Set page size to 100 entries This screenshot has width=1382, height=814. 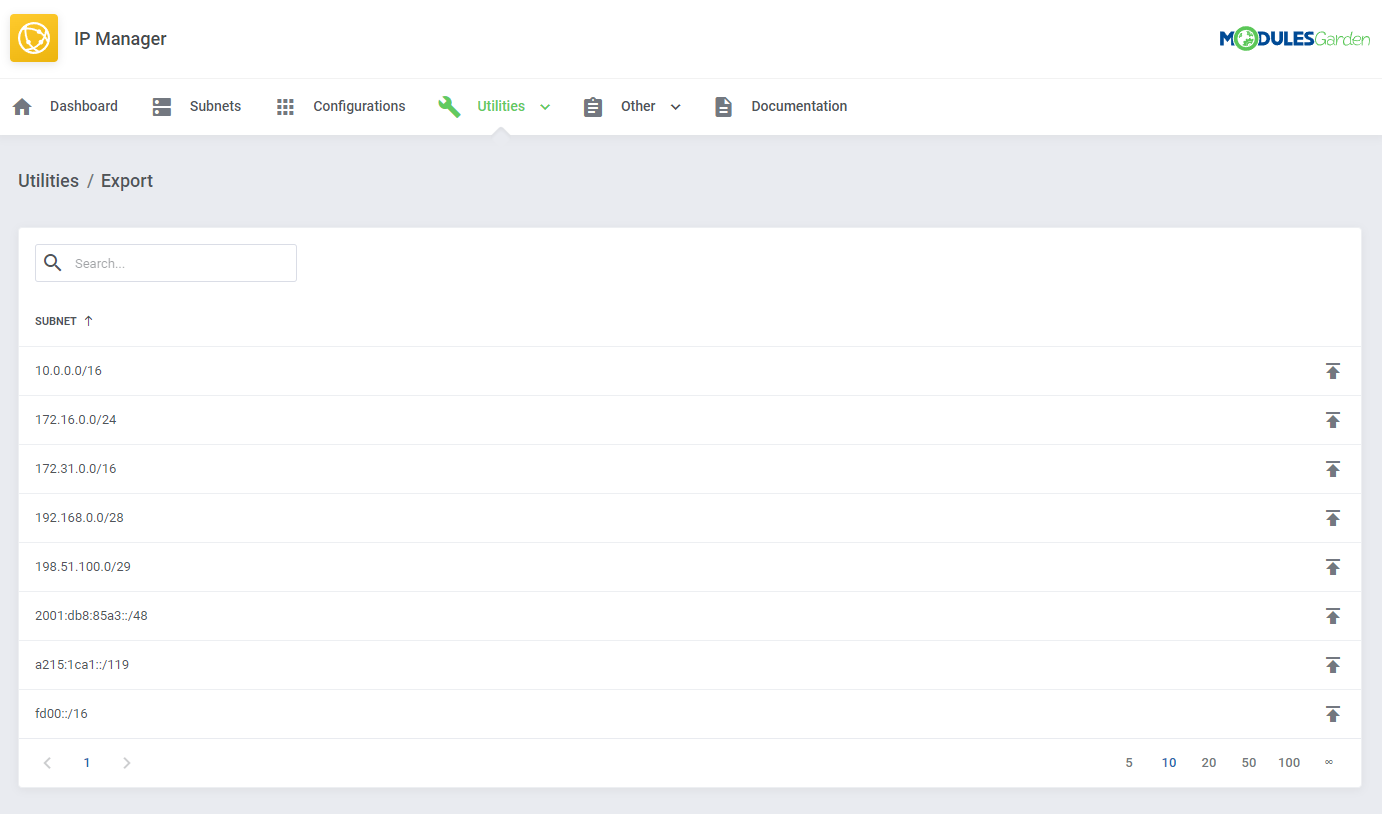point(1289,762)
